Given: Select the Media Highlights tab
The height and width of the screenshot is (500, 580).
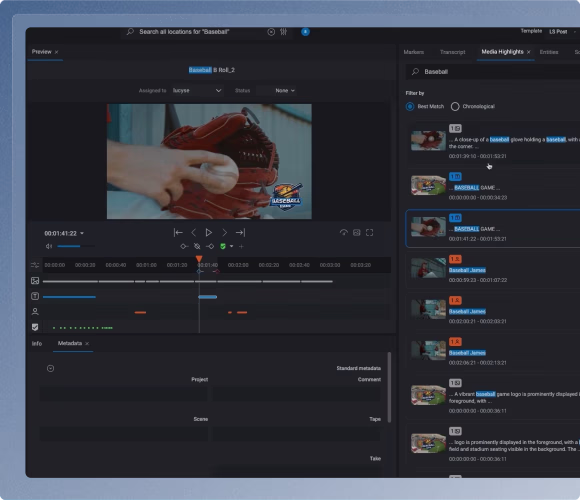Looking at the screenshot, I should [502, 52].
